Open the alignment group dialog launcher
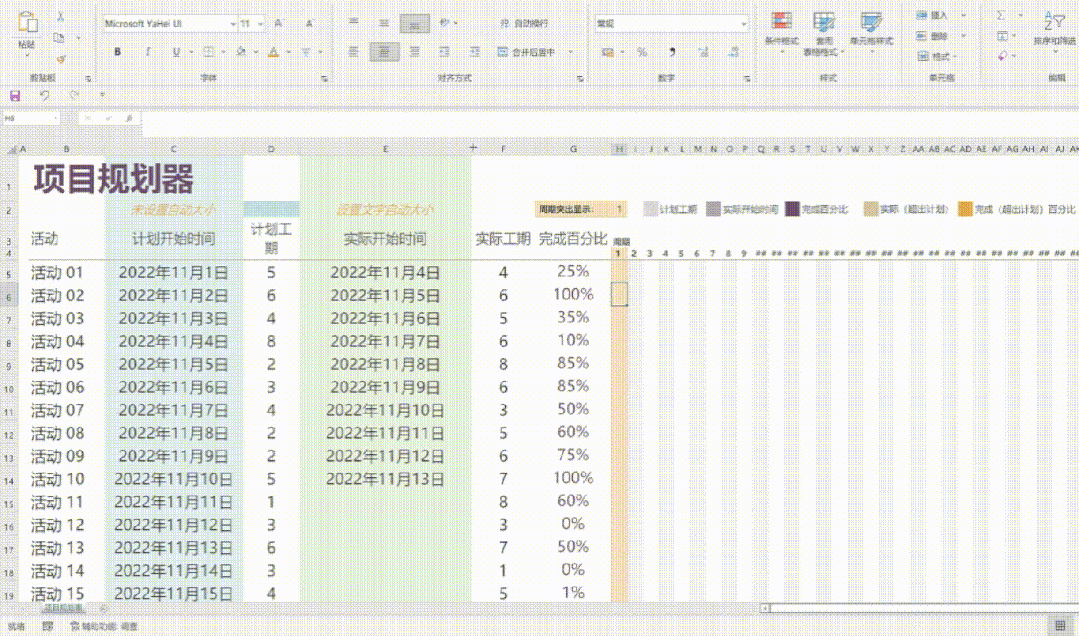 (579, 79)
